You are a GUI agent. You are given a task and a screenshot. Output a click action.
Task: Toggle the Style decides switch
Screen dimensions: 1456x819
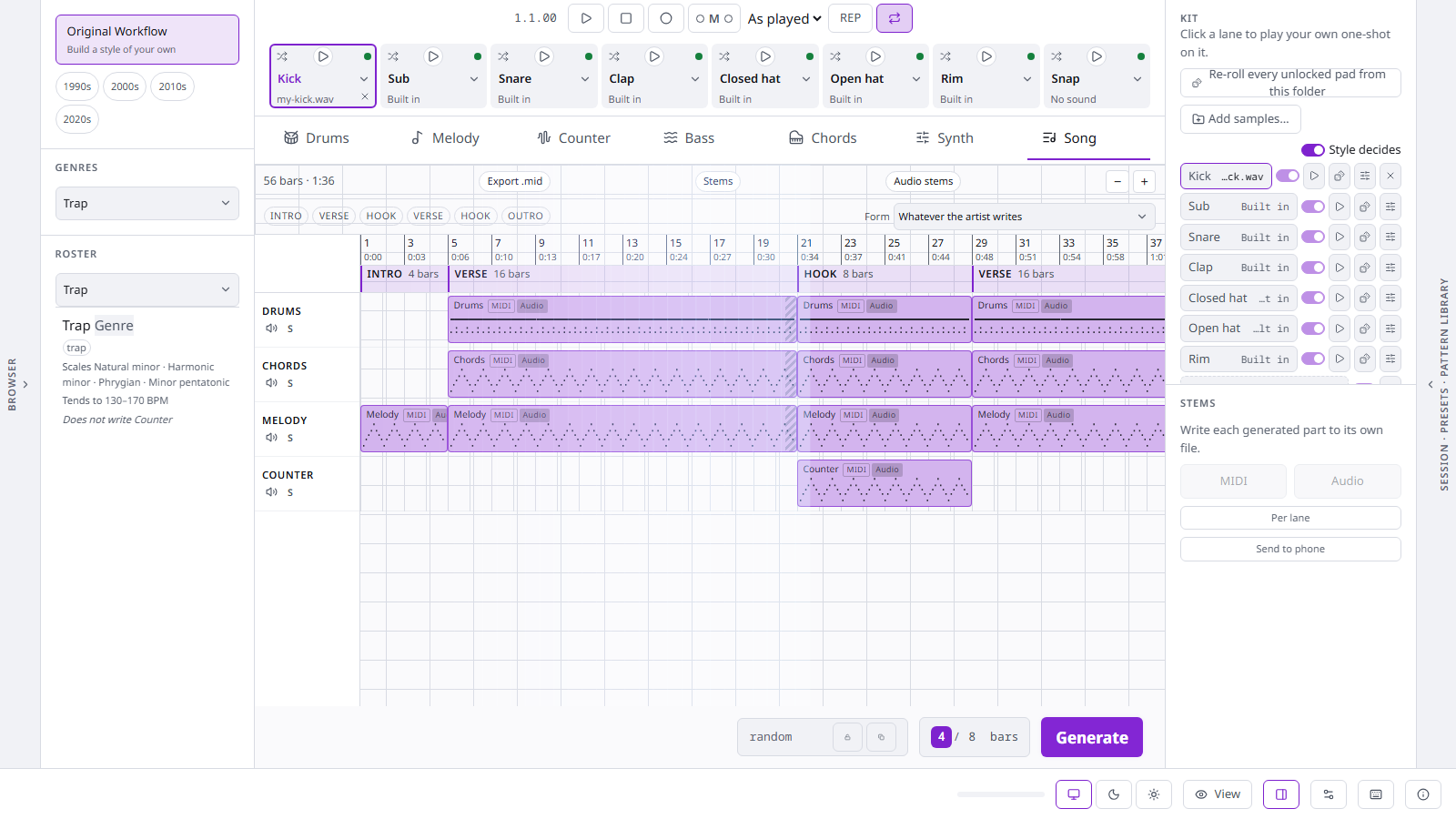coord(1312,150)
